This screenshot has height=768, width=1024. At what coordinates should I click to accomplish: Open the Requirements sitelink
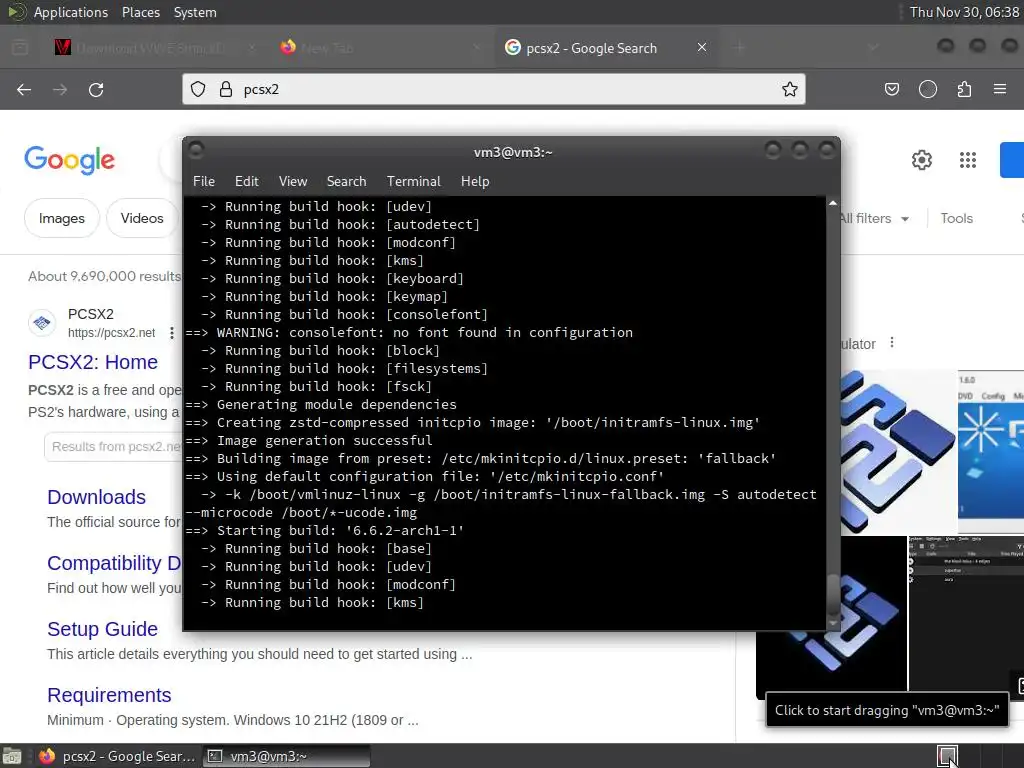coord(109,696)
